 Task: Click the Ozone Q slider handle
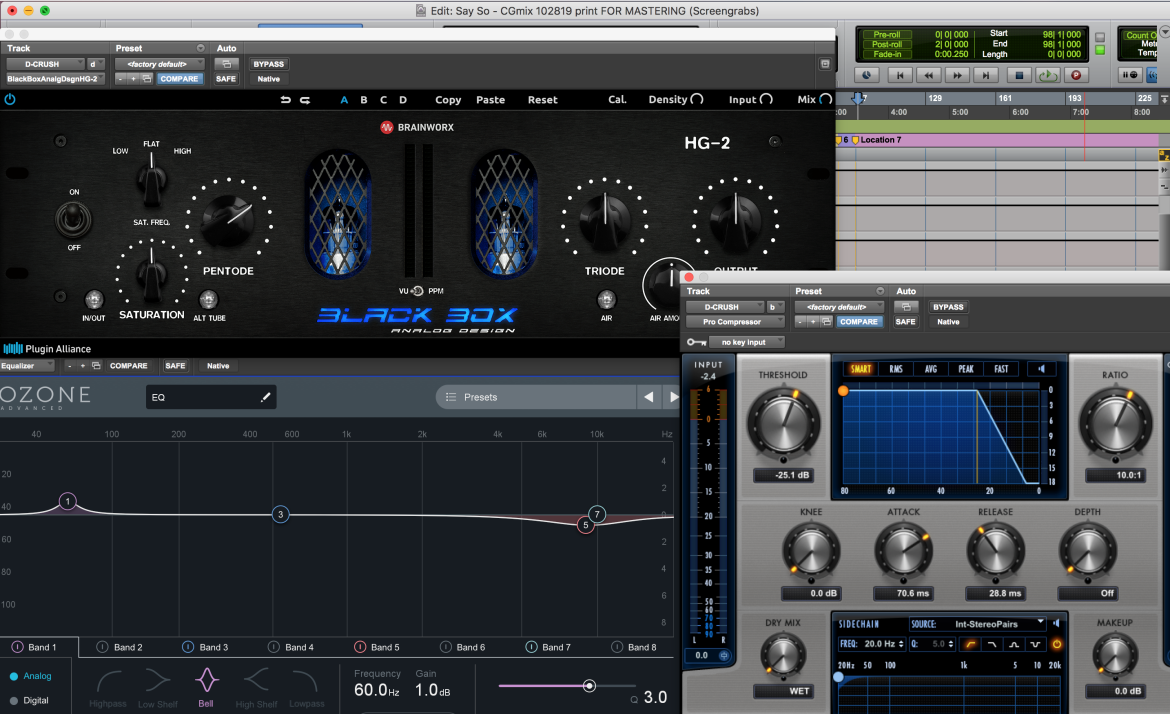(x=589, y=686)
